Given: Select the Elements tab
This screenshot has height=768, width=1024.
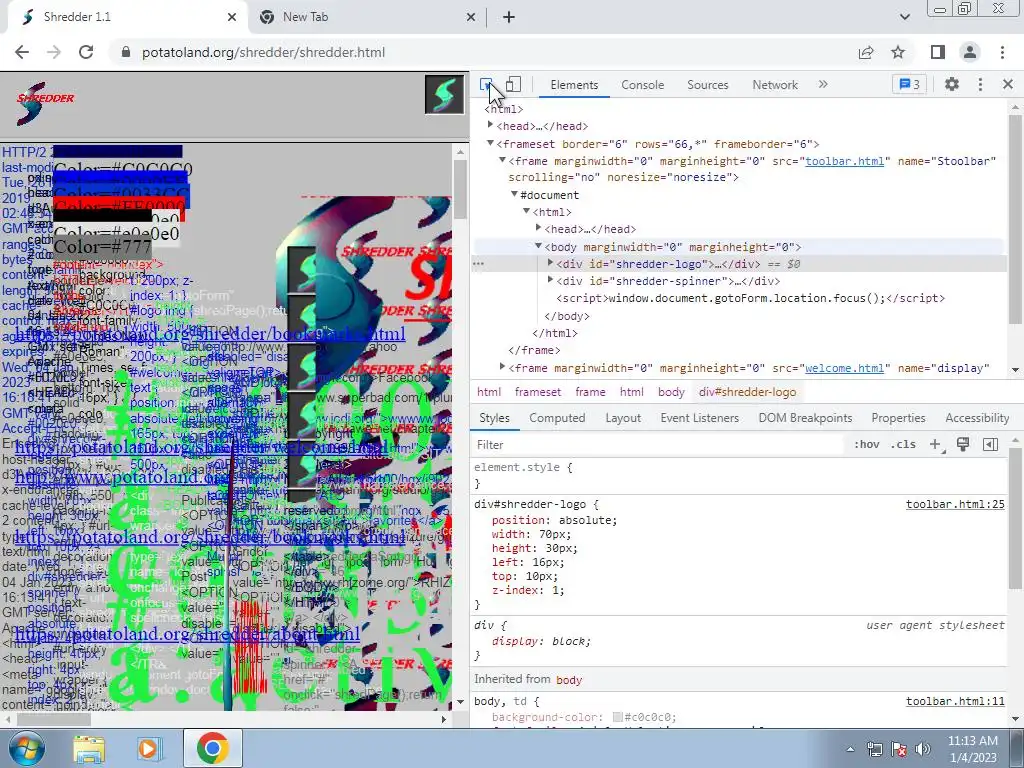Looking at the screenshot, I should tap(574, 85).
